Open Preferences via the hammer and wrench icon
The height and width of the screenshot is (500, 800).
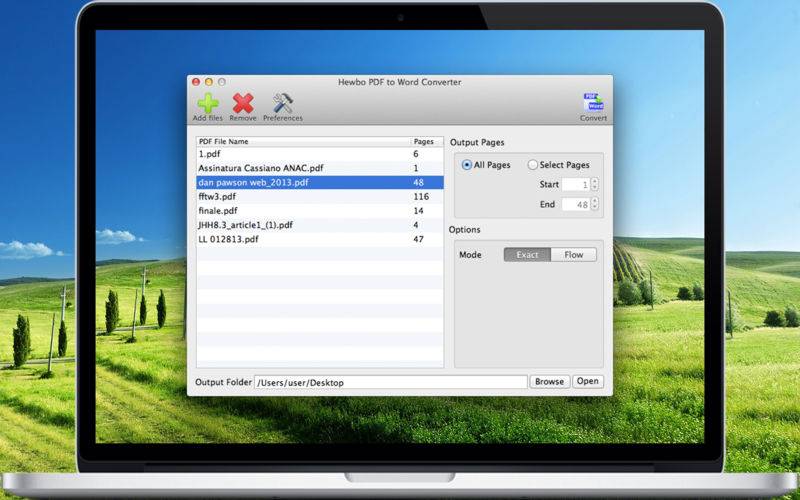(283, 104)
